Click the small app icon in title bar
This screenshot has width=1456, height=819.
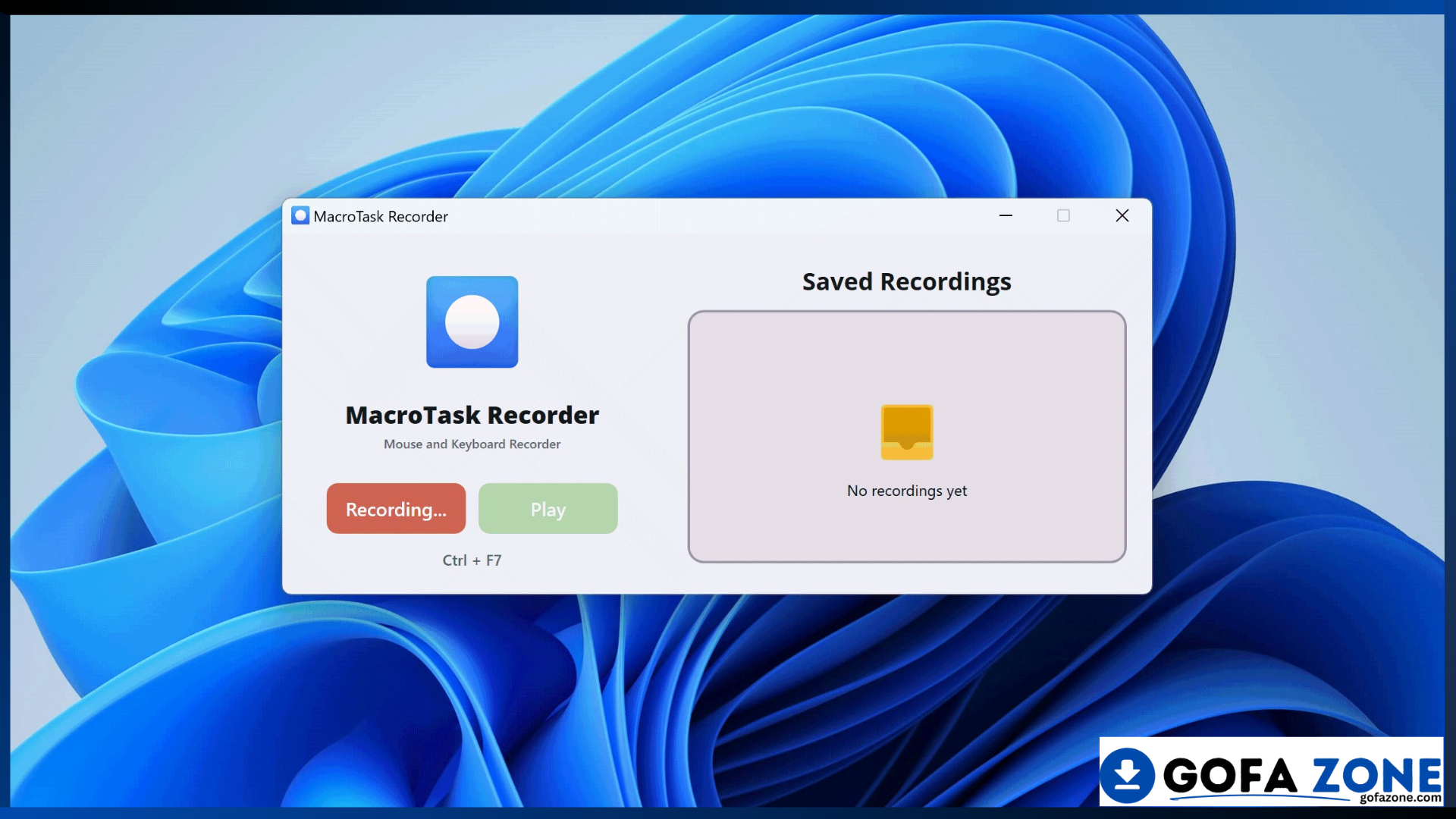[300, 216]
